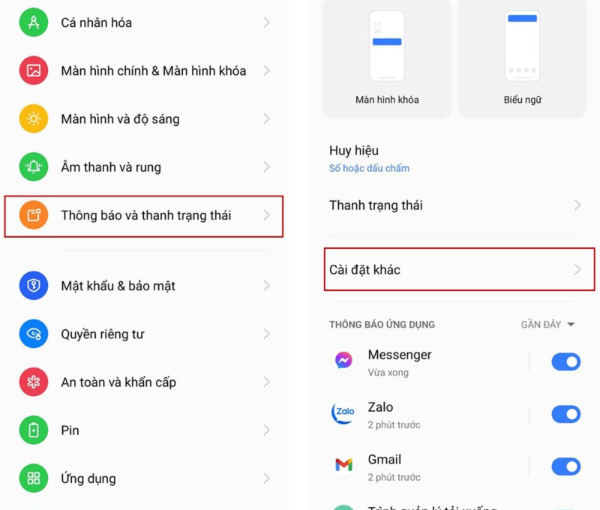Open the An toàn và khẩn cấp menu

(145, 382)
